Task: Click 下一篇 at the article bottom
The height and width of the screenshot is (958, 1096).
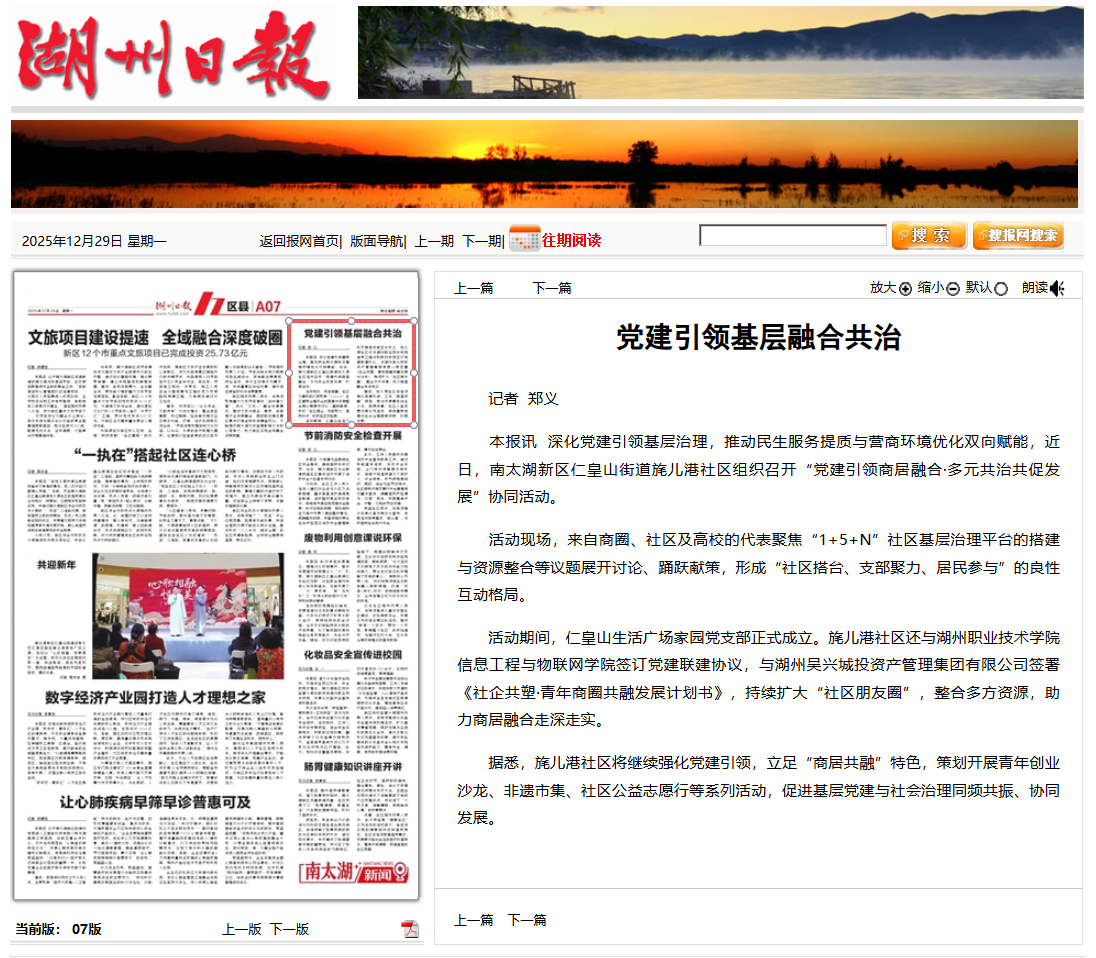Action: (526, 920)
